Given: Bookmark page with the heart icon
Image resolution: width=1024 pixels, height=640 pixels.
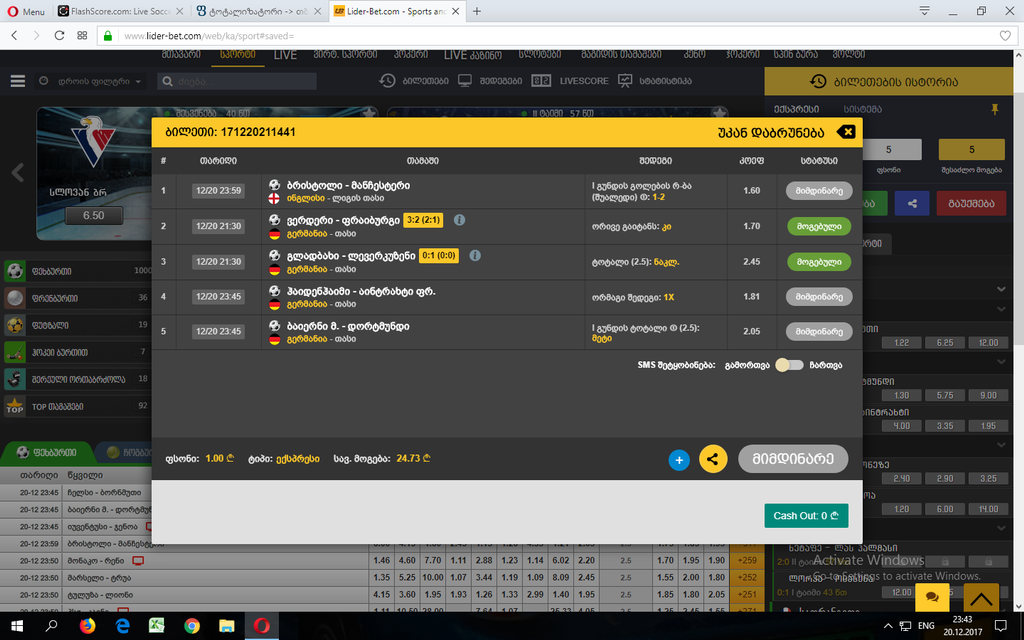Looking at the screenshot, I should (x=1006, y=36).
